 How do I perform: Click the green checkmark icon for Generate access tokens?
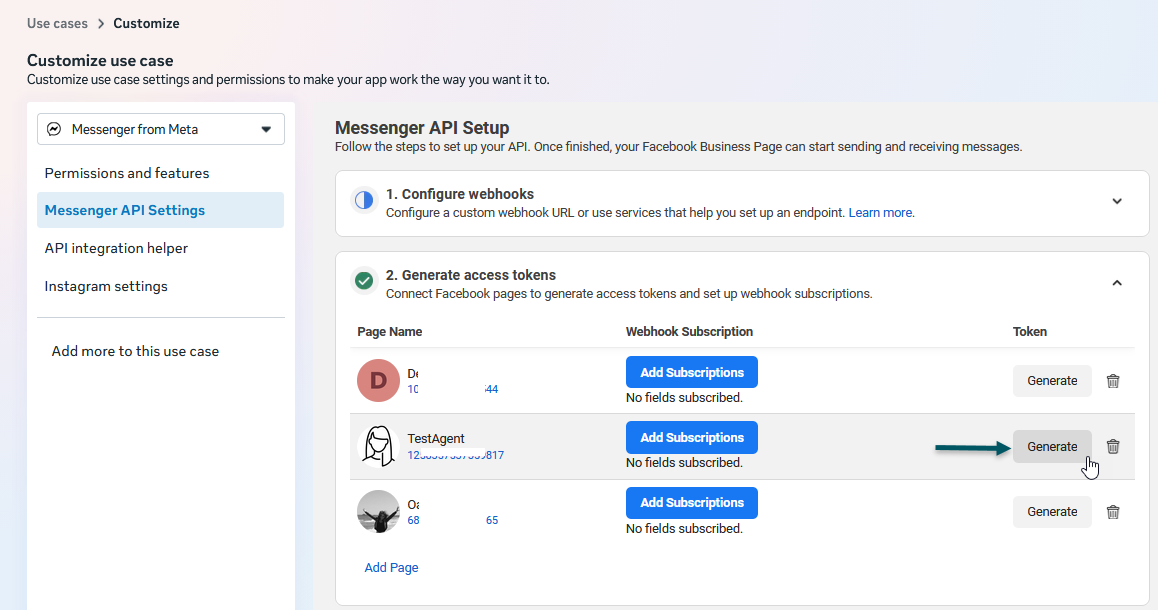click(x=364, y=281)
